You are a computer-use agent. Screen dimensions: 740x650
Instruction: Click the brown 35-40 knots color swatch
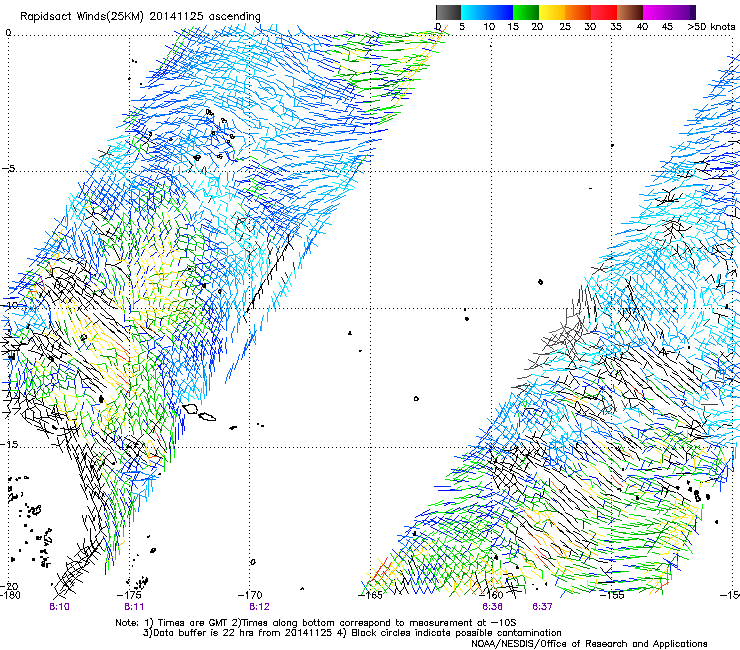point(630,12)
